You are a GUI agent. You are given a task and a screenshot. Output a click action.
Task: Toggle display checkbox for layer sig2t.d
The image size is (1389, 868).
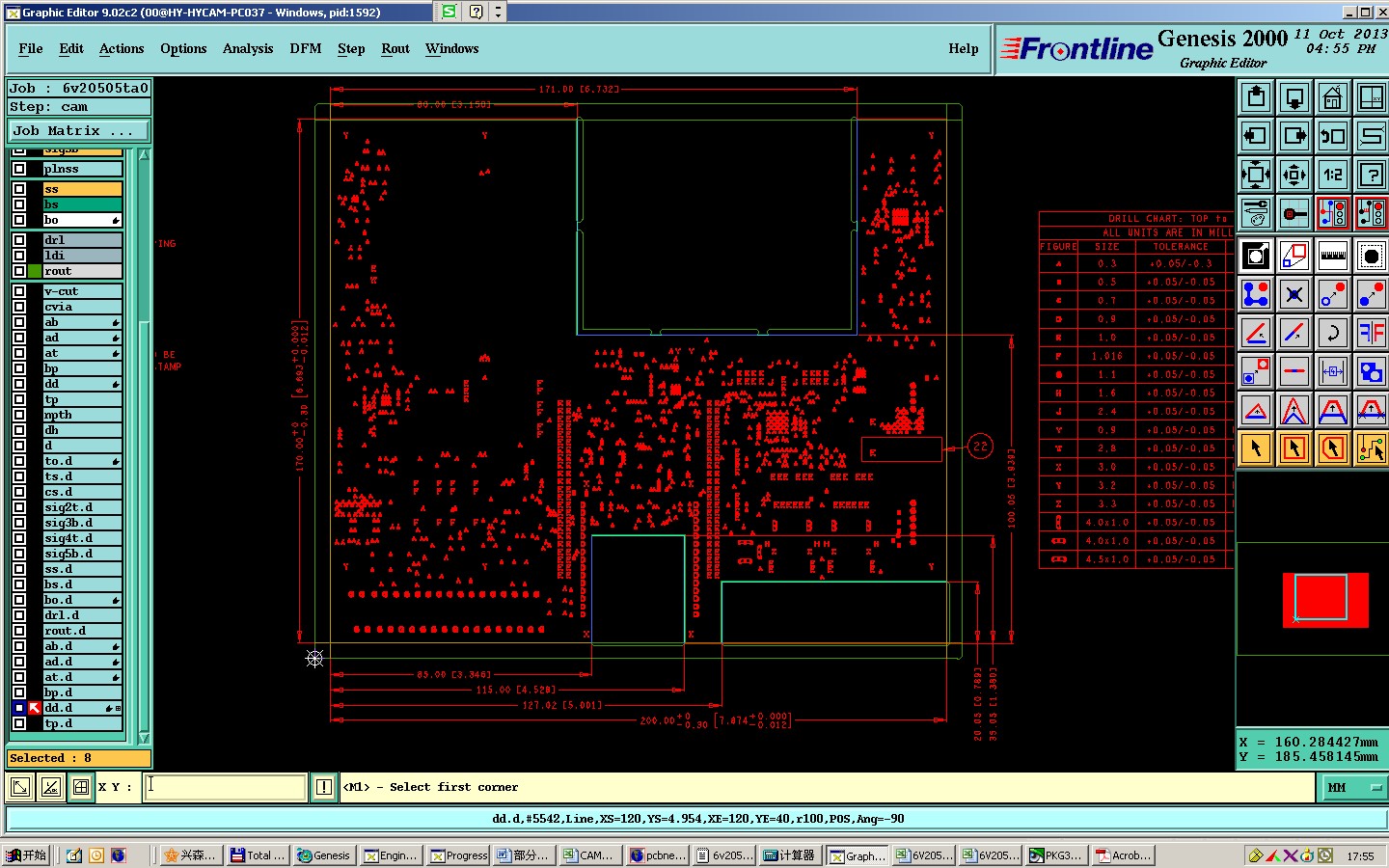pyautogui.click(x=19, y=507)
